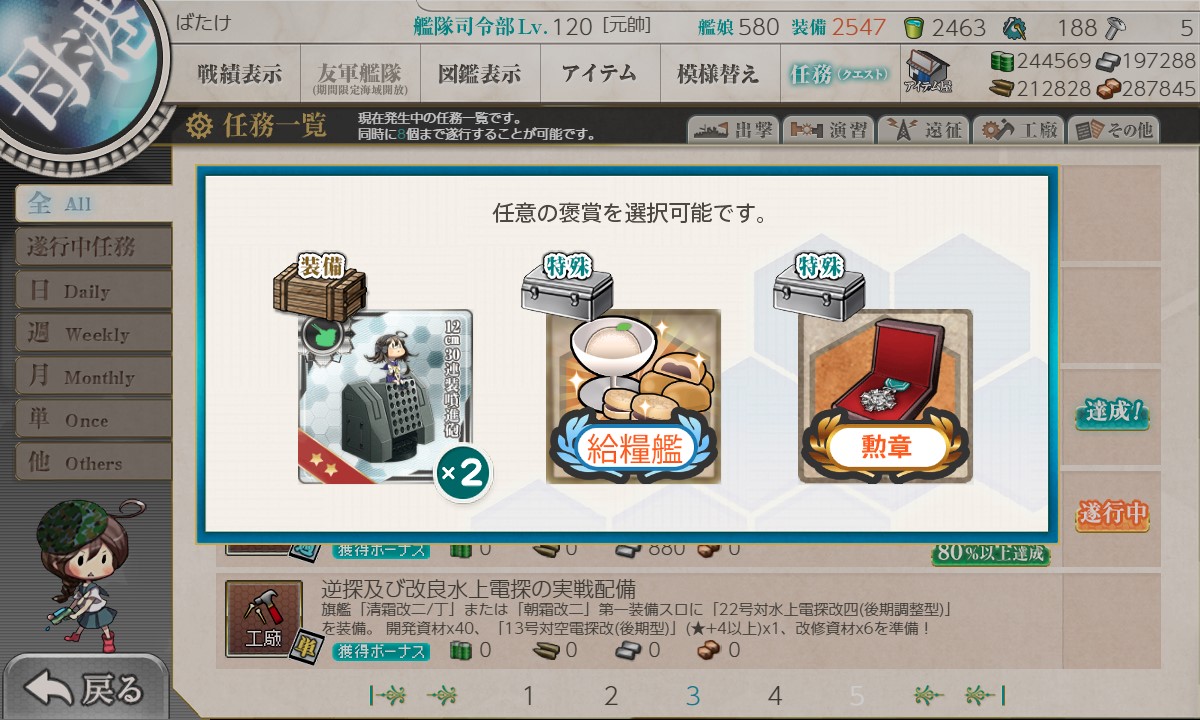Go to quest page 4

pos(775,696)
